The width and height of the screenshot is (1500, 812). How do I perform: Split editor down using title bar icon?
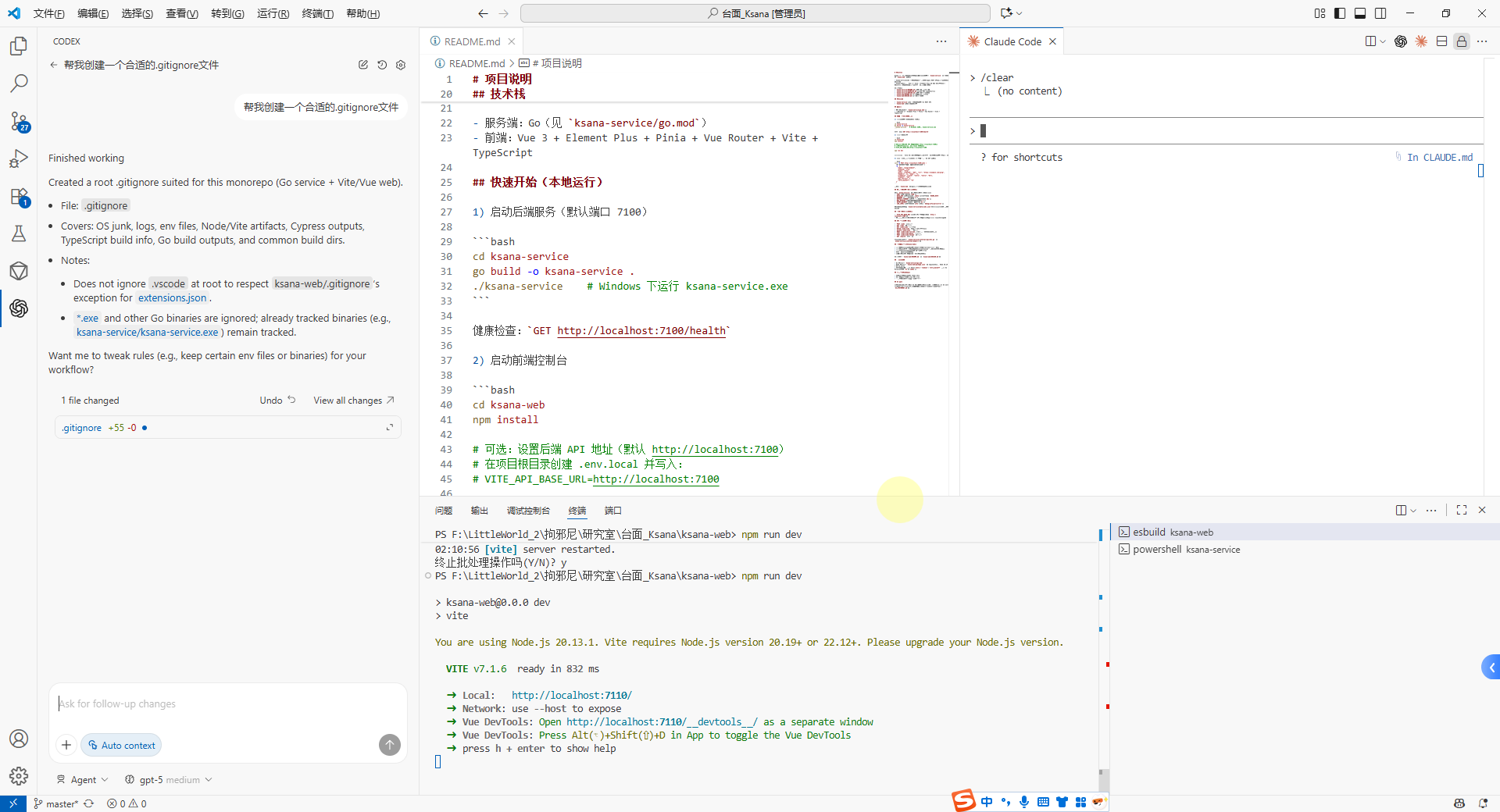click(x=1441, y=41)
